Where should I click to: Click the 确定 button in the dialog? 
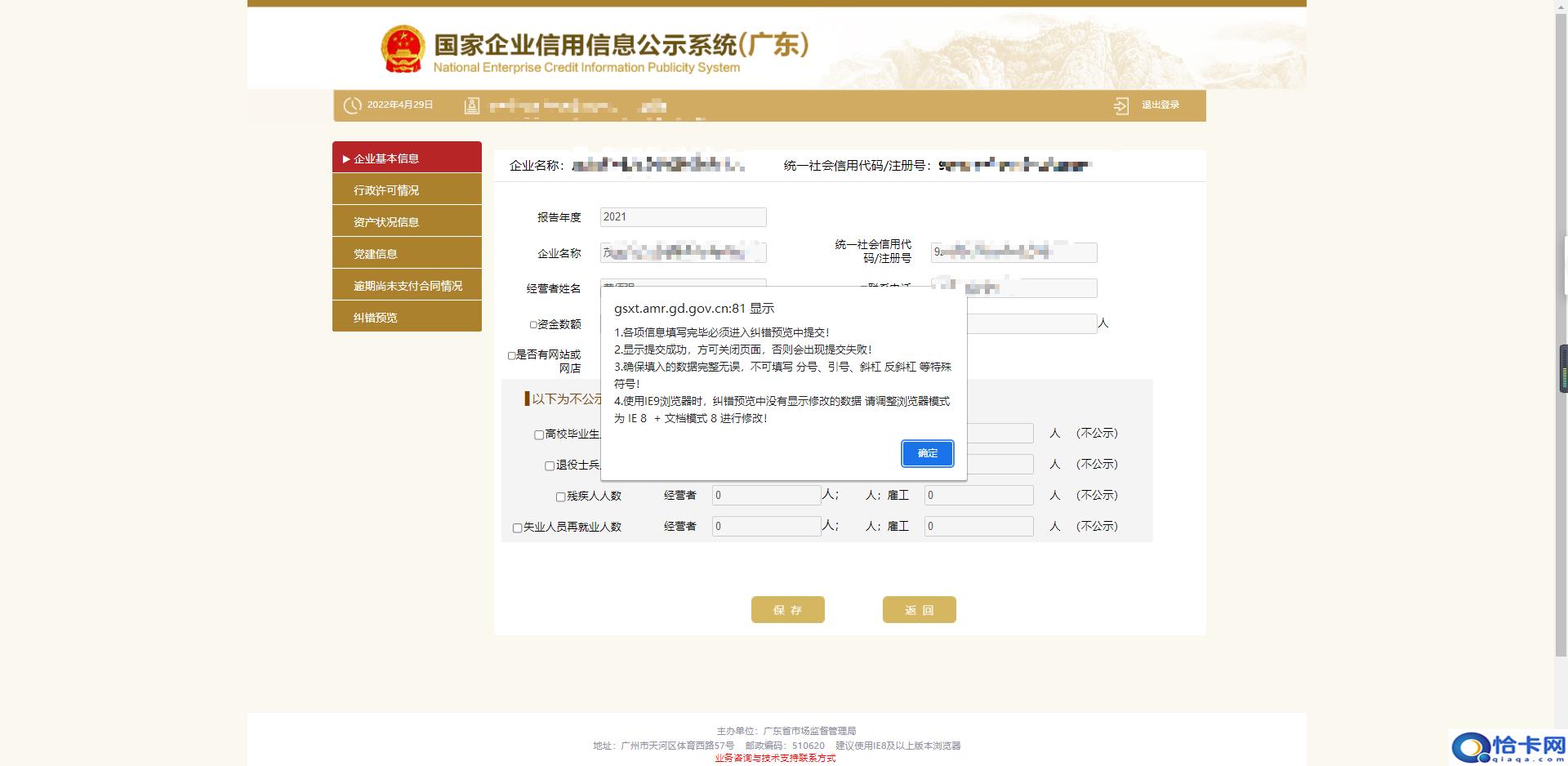(927, 453)
